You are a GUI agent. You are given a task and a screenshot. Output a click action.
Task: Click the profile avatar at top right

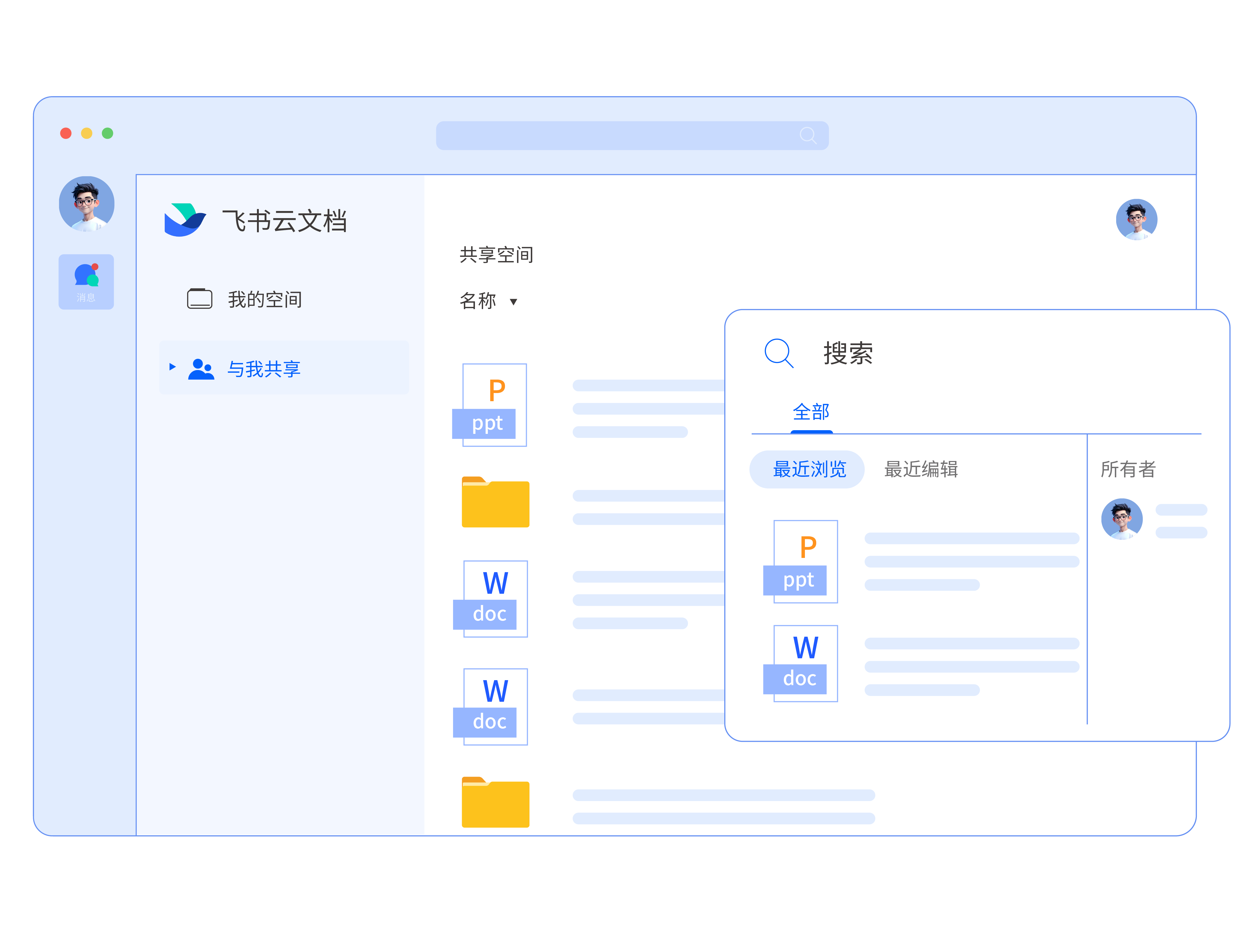[1136, 219]
